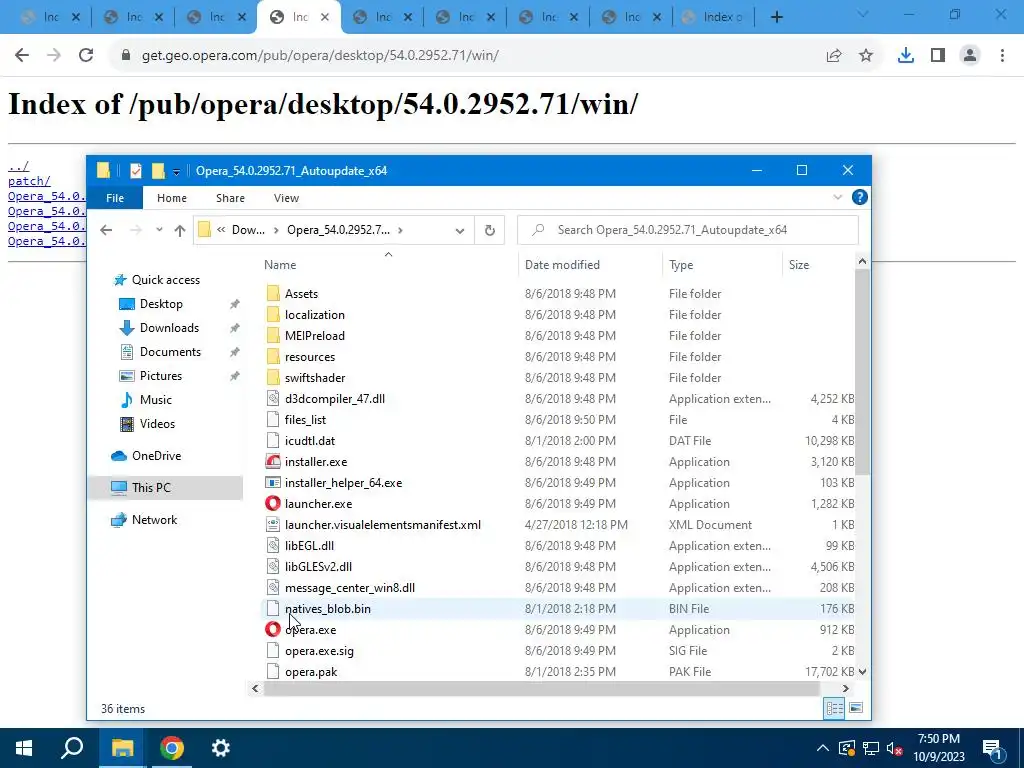Screen dimensions: 1024x768
Task: Open the File menu in Explorer
Action: pyautogui.click(x=115, y=198)
